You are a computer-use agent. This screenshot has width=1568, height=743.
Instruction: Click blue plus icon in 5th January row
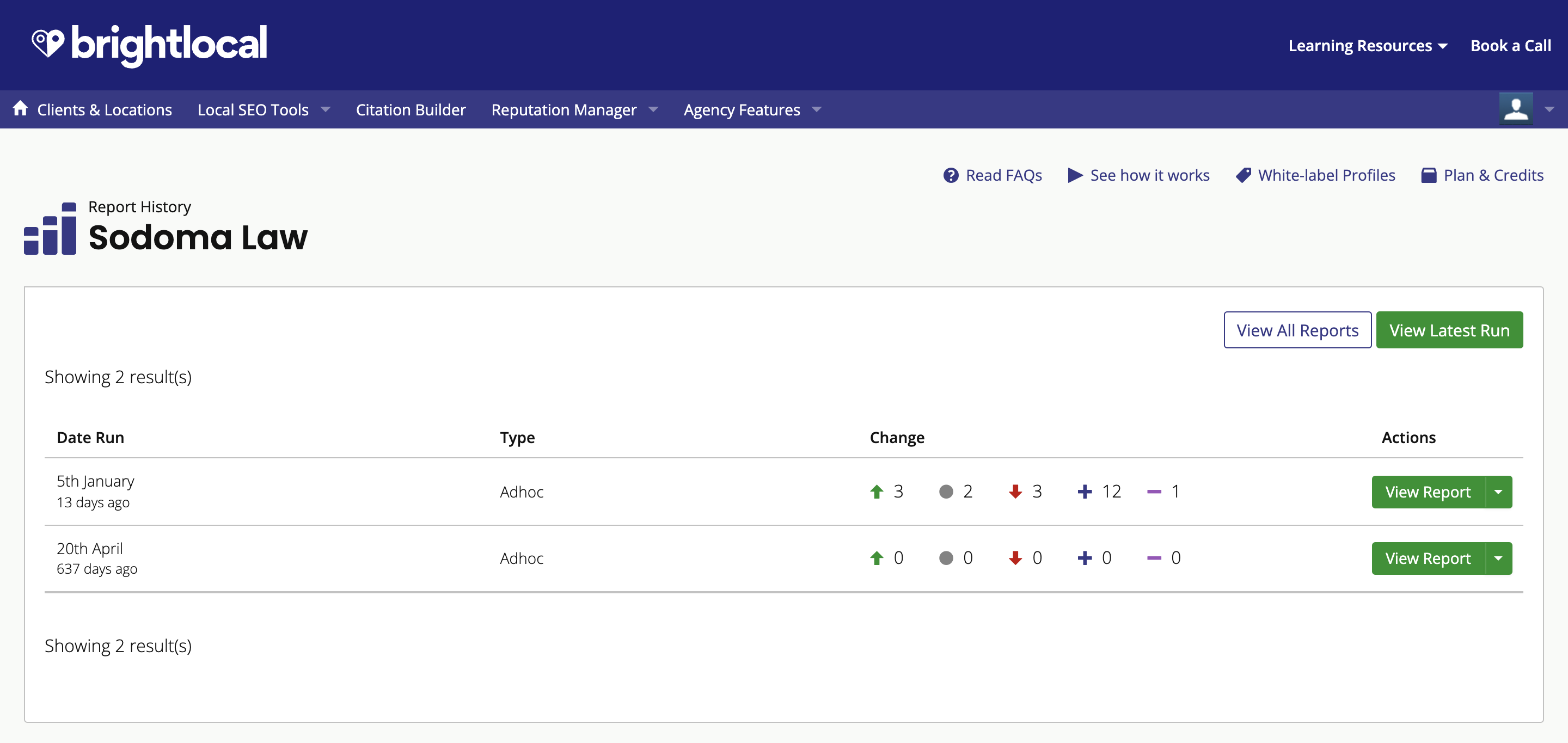tap(1085, 491)
